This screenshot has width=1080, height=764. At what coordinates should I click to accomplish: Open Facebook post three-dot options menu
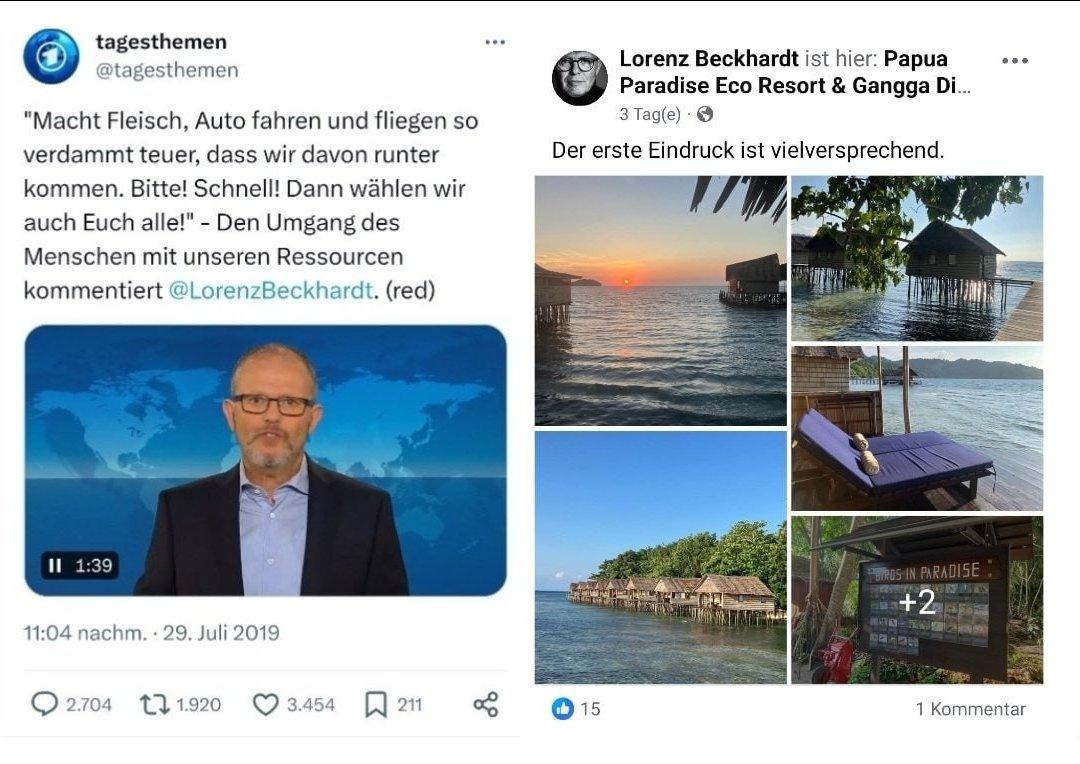coord(1015,61)
